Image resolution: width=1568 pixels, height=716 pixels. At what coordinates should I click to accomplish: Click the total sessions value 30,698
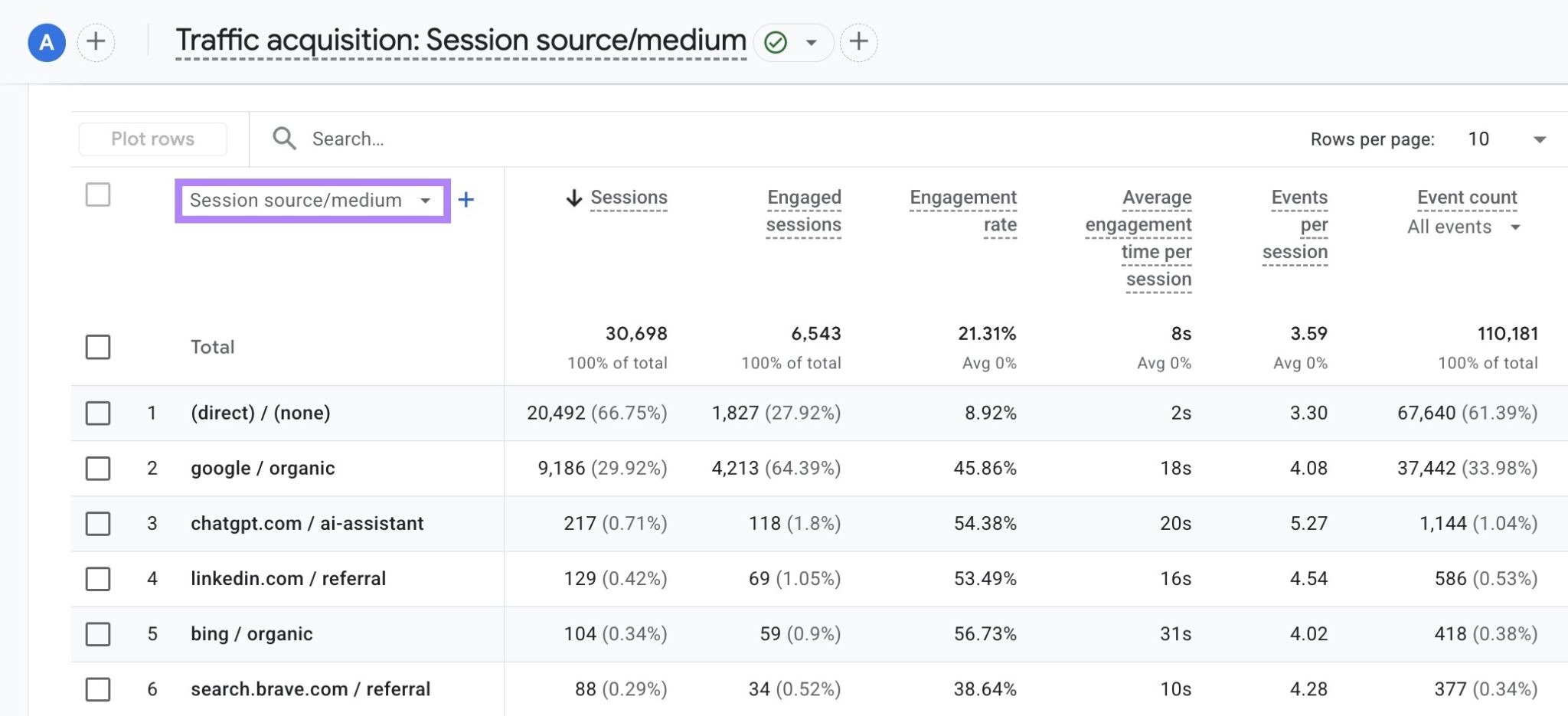[636, 334]
